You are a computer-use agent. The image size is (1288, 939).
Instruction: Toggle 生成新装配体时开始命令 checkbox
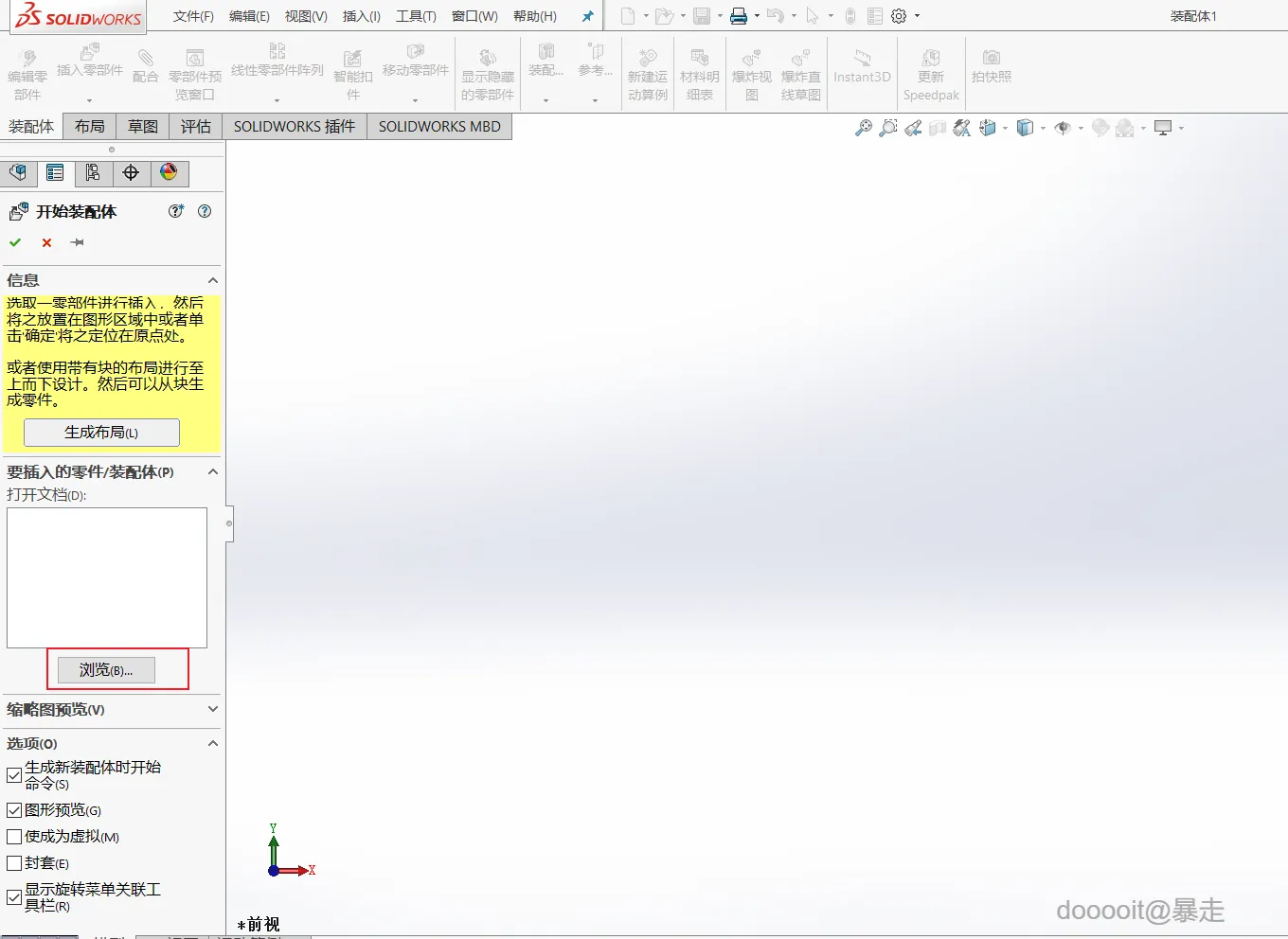[x=14, y=775]
